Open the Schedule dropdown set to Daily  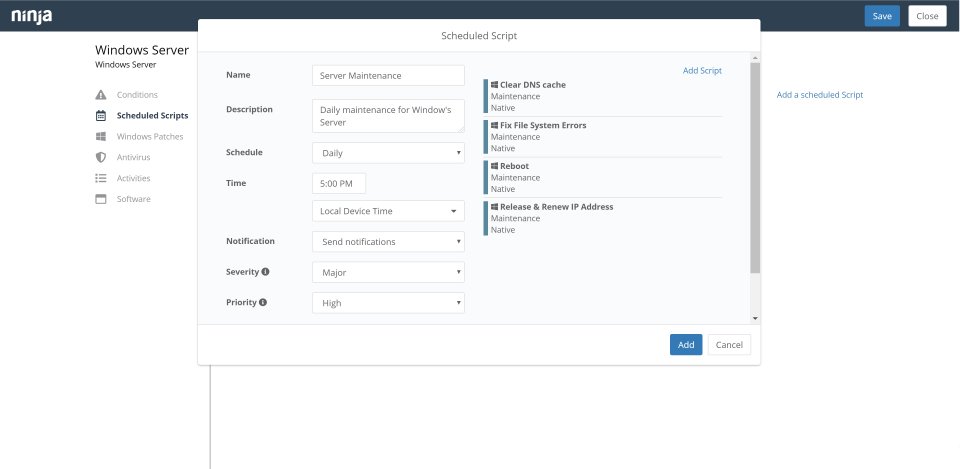[388, 153]
